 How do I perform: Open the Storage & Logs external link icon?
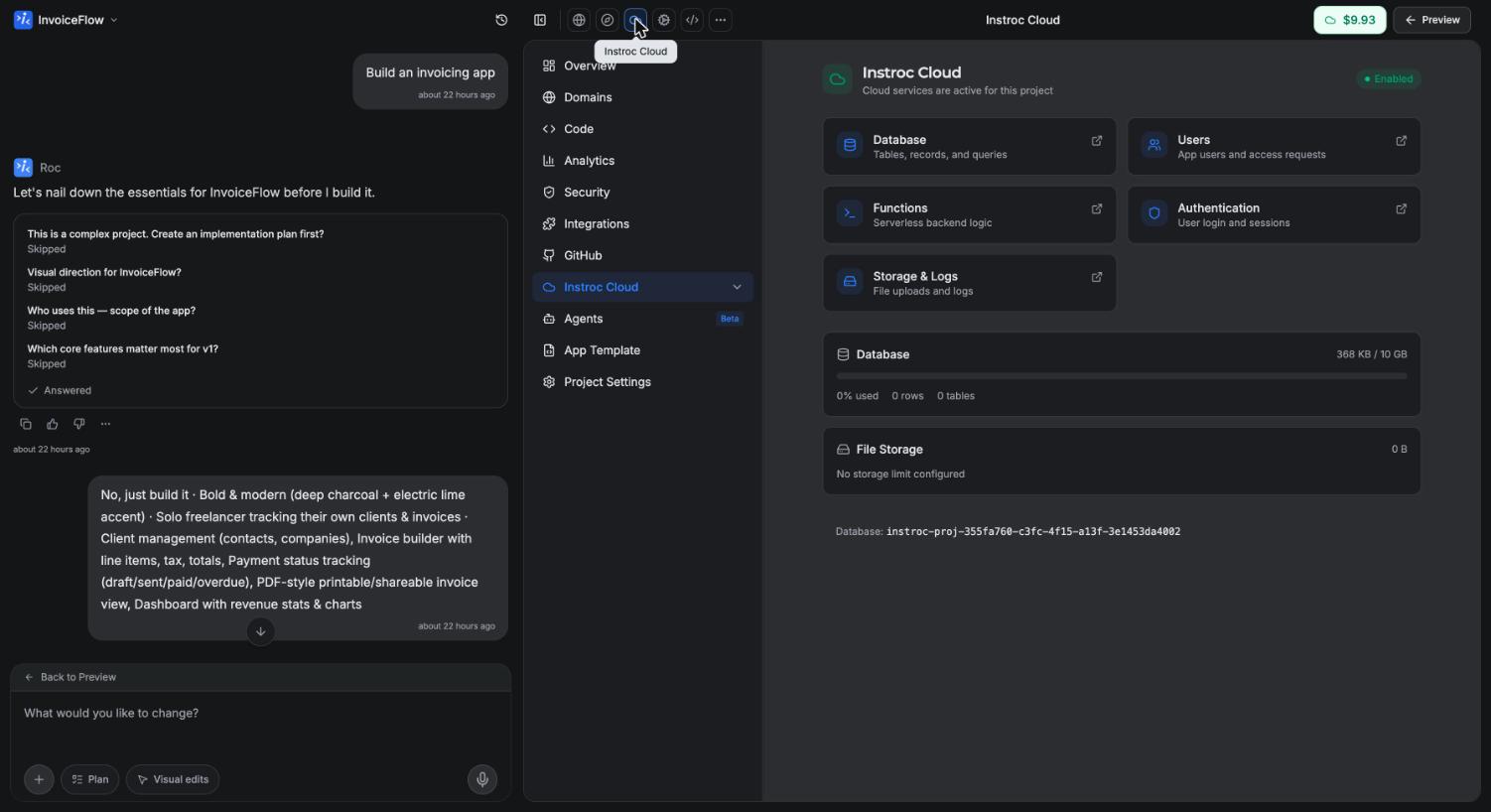1097,278
